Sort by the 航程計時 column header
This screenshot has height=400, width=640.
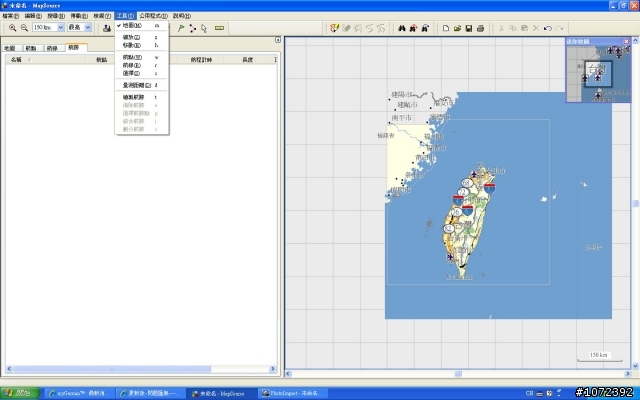201,60
